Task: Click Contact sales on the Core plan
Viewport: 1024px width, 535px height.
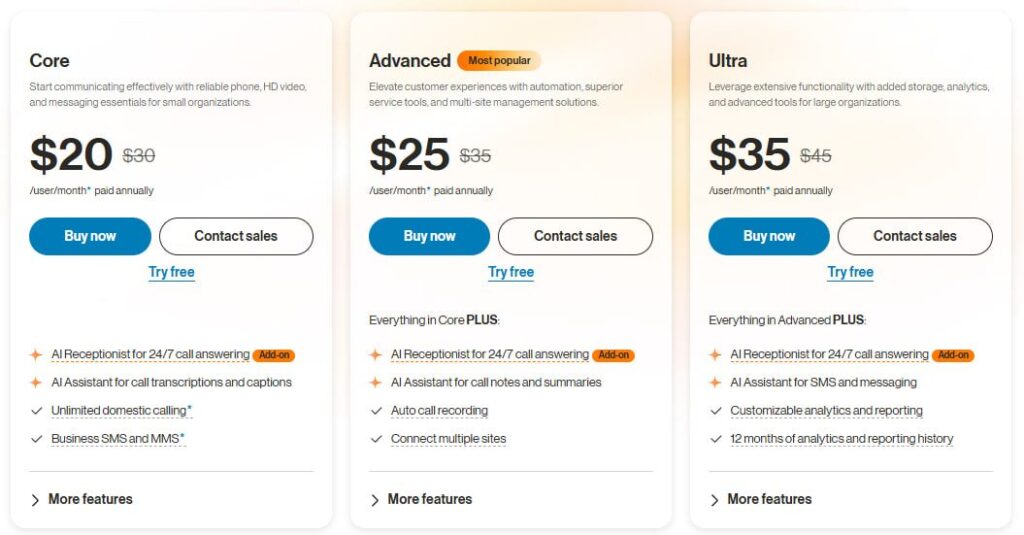Action: point(236,236)
